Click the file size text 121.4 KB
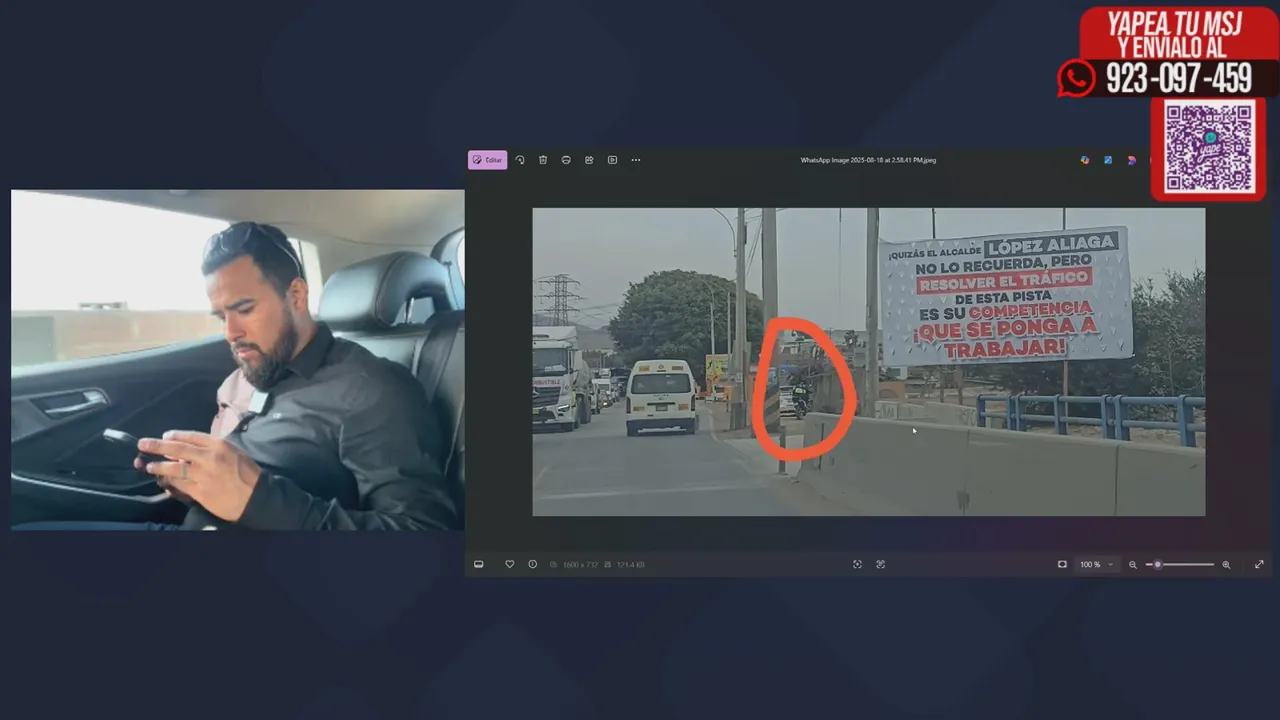Image resolution: width=1280 pixels, height=720 pixels. 630,565
